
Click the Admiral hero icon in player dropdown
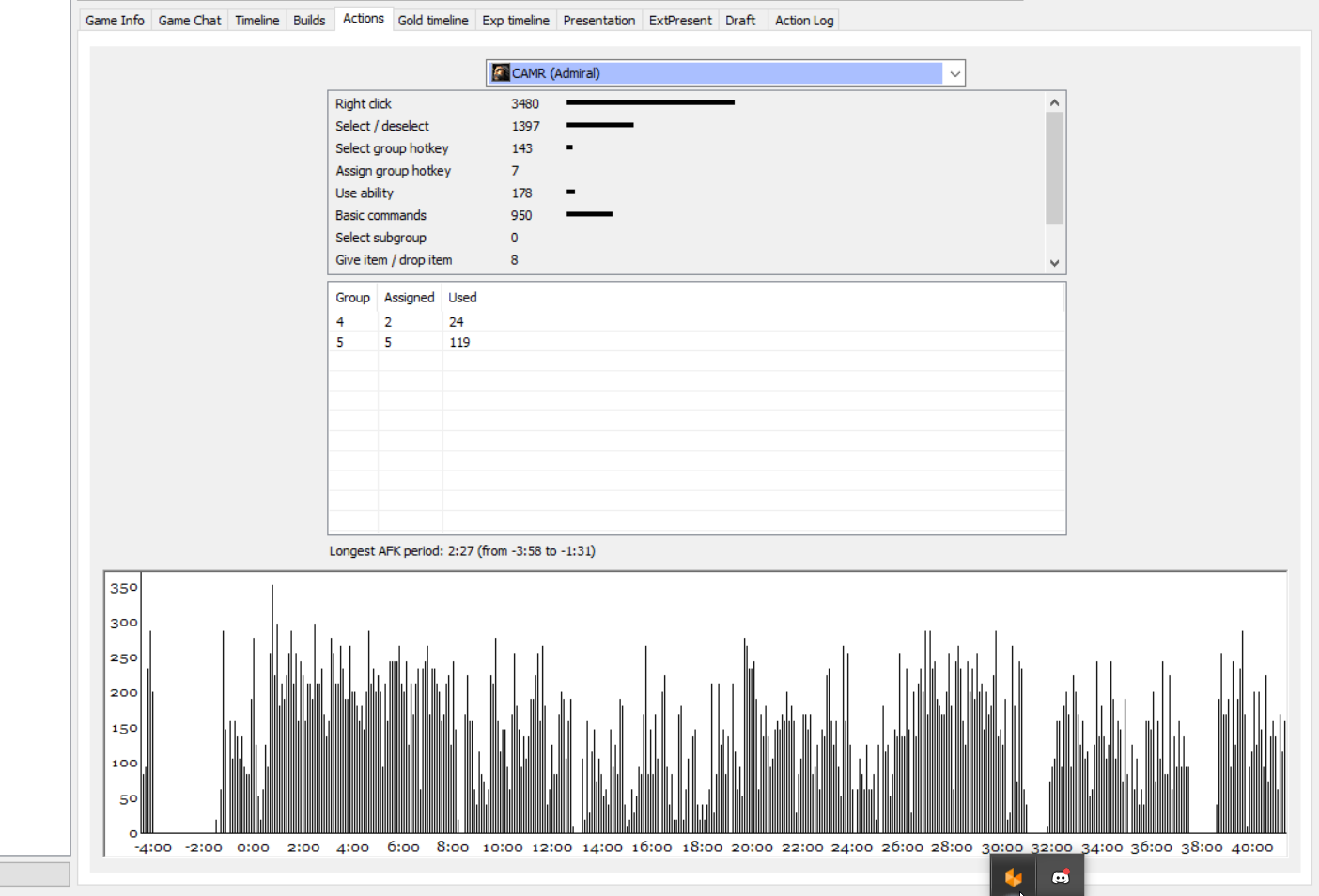tap(501, 72)
